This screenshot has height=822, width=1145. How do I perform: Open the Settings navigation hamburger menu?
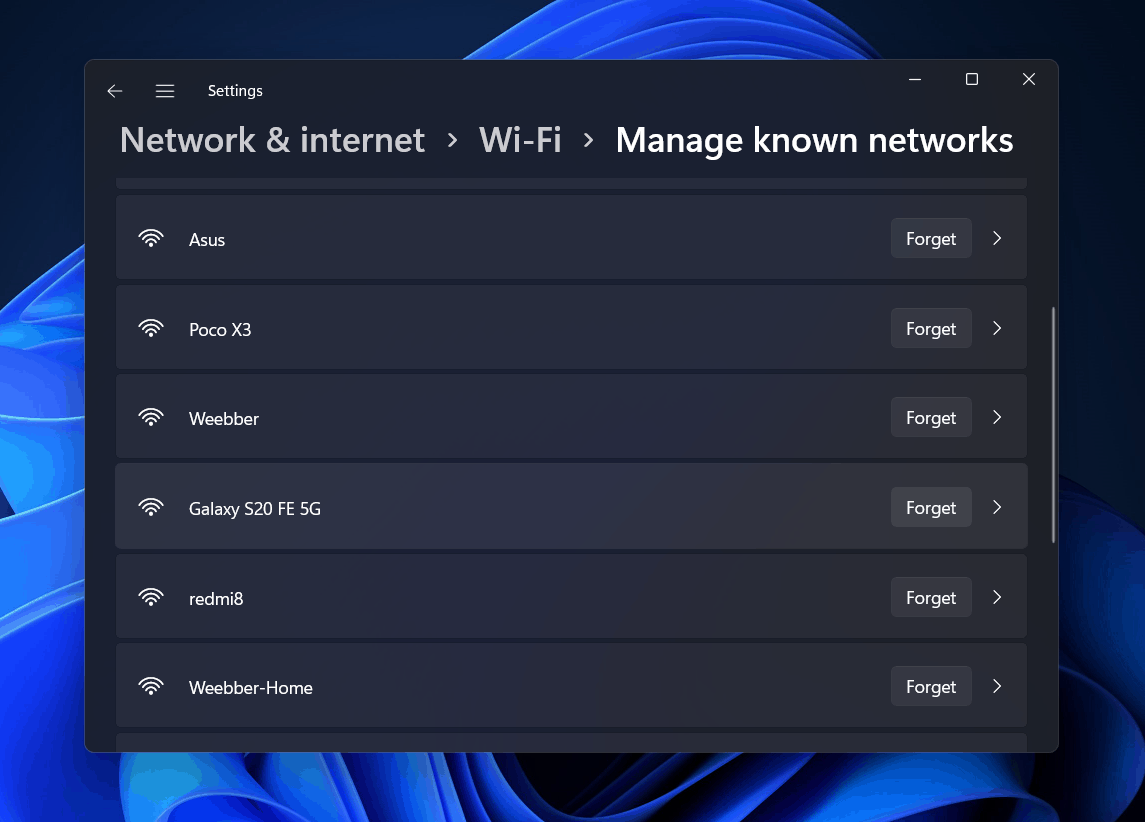tap(165, 90)
